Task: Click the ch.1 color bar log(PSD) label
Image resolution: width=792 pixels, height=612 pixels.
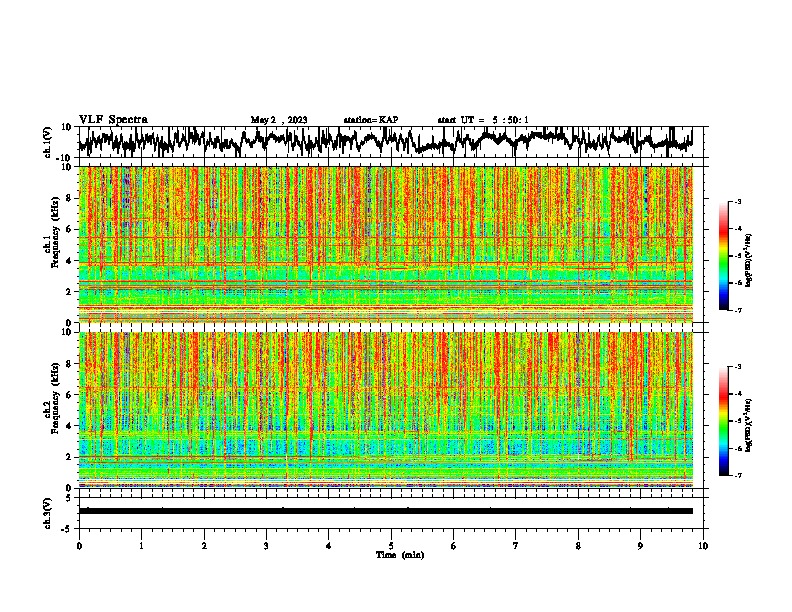Action: pyautogui.click(x=748, y=260)
